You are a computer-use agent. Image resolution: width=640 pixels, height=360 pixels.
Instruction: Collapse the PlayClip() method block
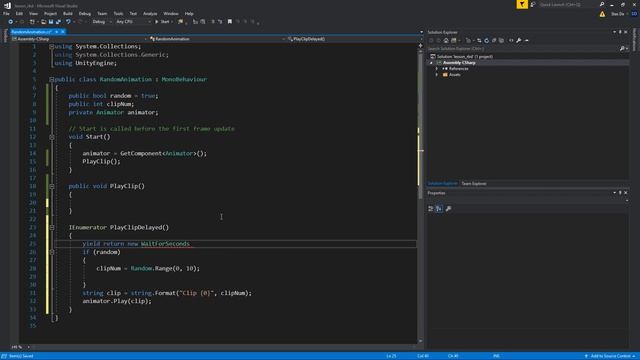[52, 186]
